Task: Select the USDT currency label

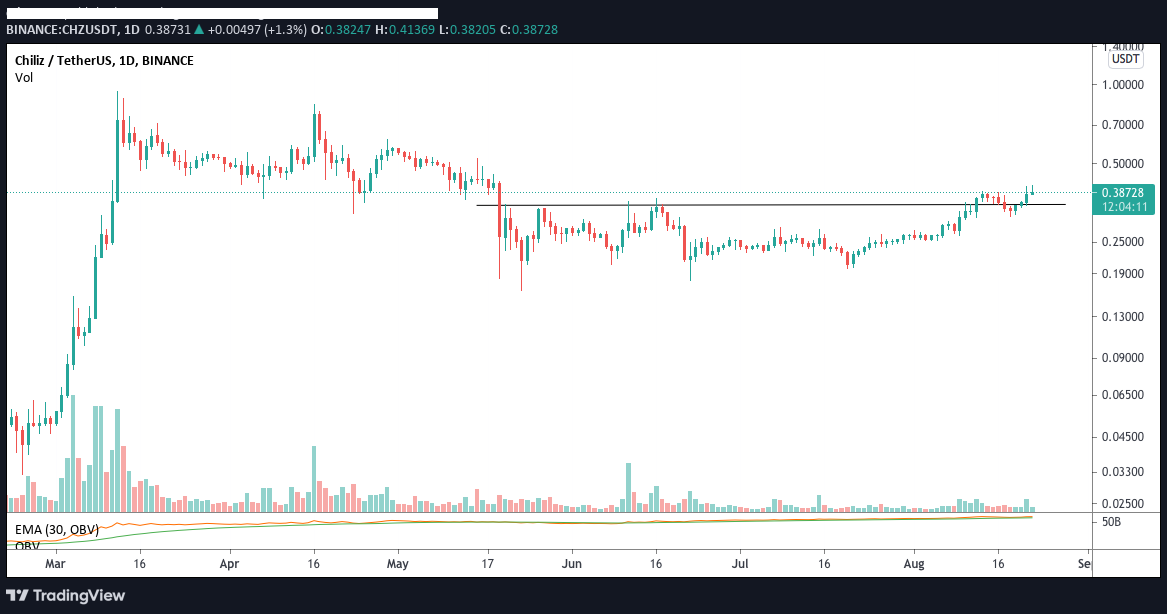Action: pyautogui.click(x=1125, y=59)
